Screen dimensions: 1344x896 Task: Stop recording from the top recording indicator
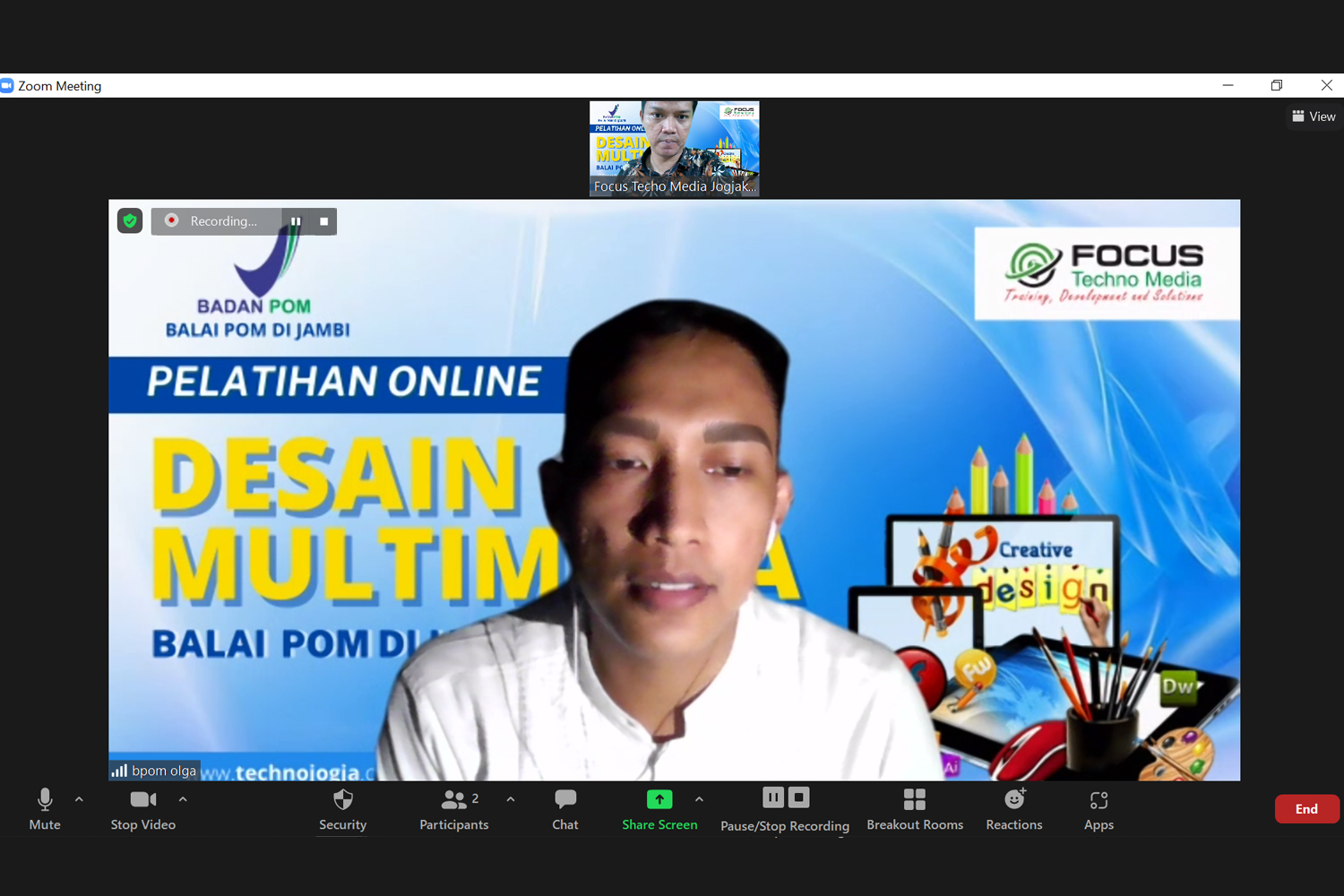[323, 221]
